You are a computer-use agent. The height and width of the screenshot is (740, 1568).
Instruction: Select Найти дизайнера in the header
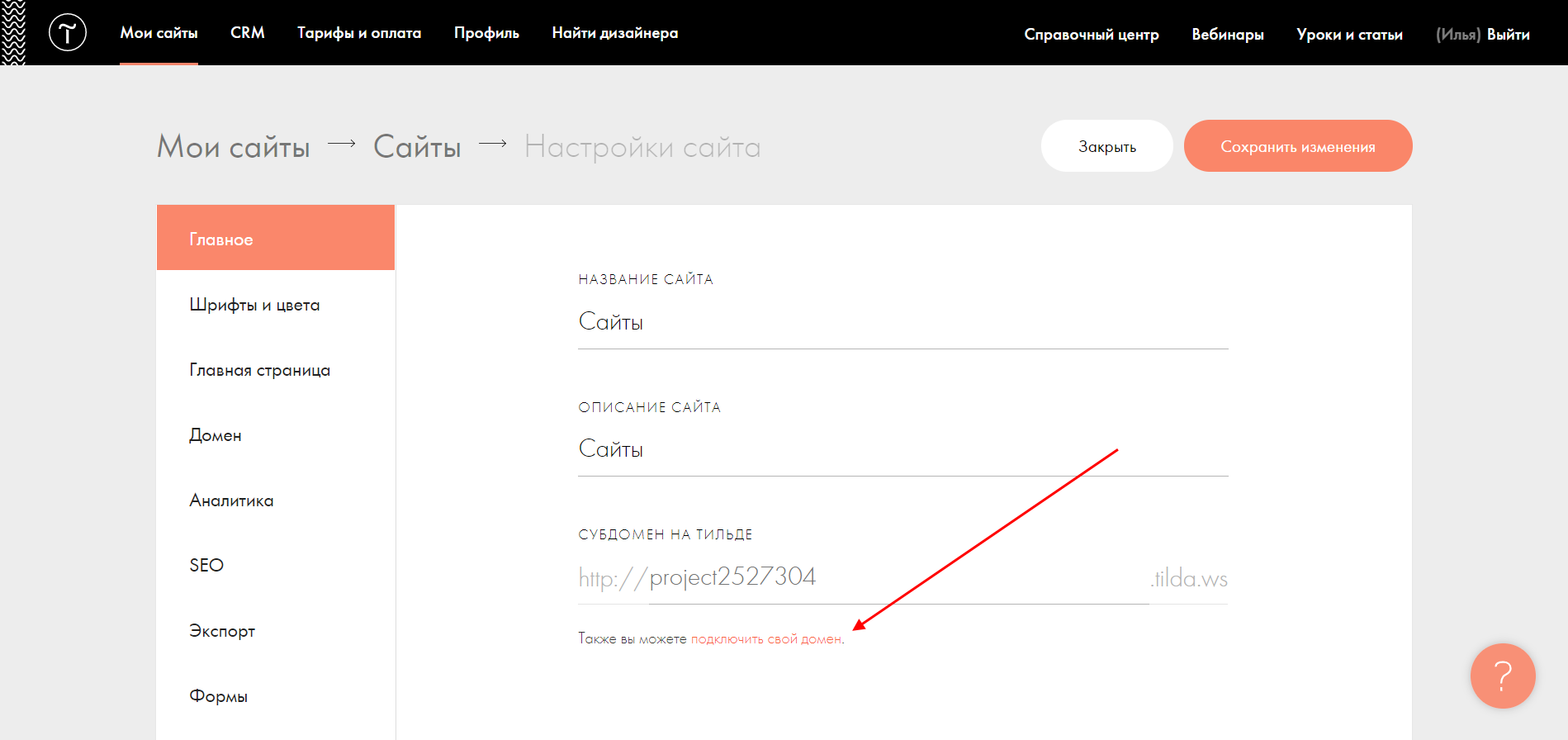click(x=614, y=33)
